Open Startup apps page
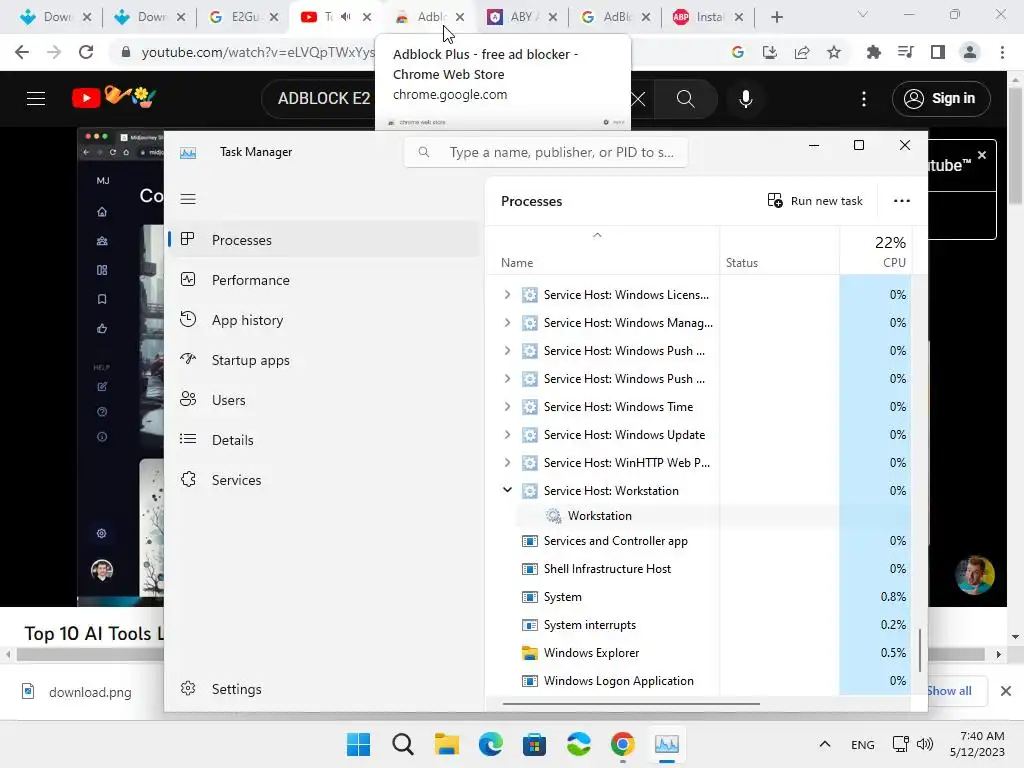Viewport: 1024px width, 768px height. point(325,360)
